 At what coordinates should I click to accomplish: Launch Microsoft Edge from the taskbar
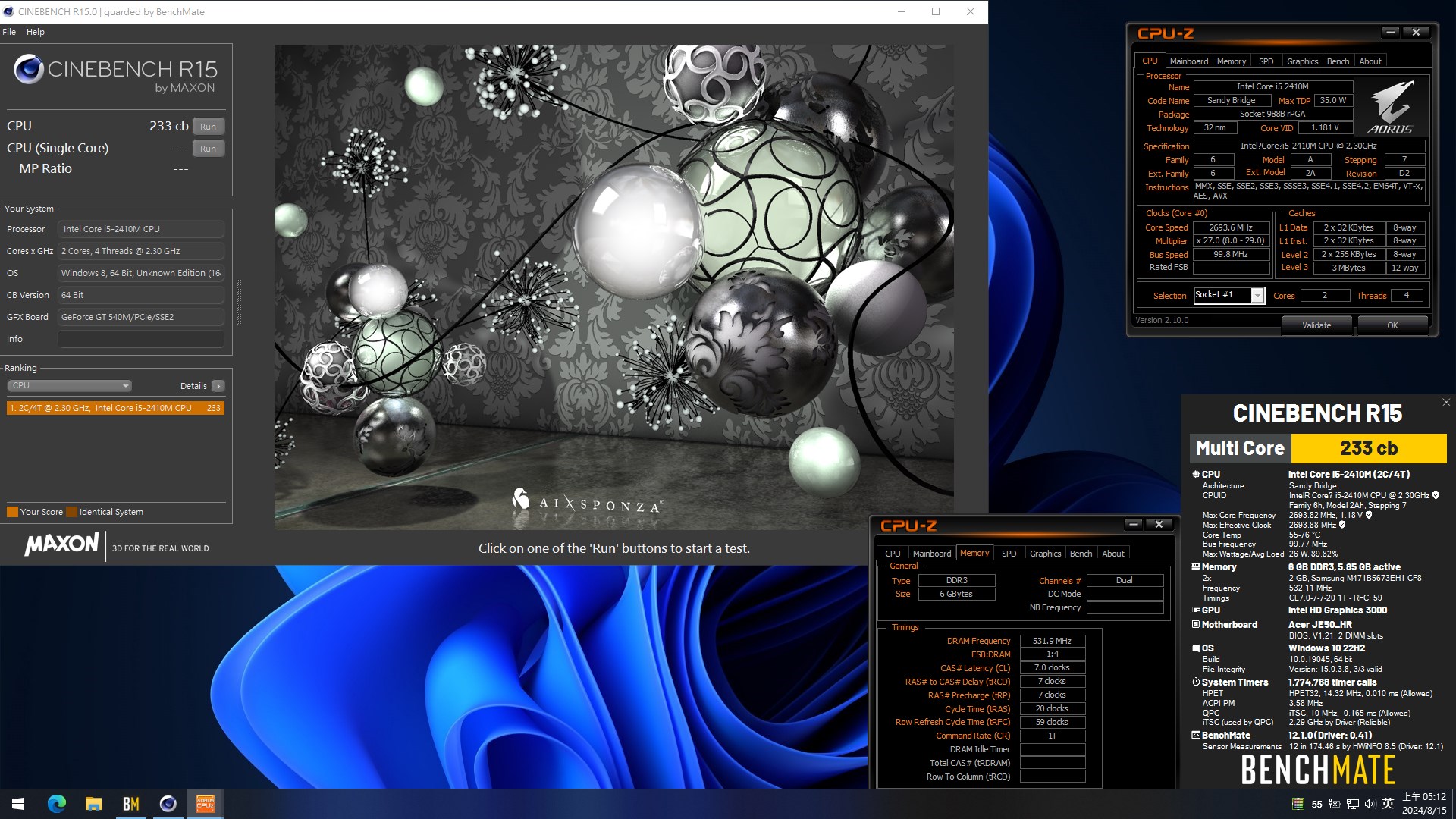tap(57, 804)
